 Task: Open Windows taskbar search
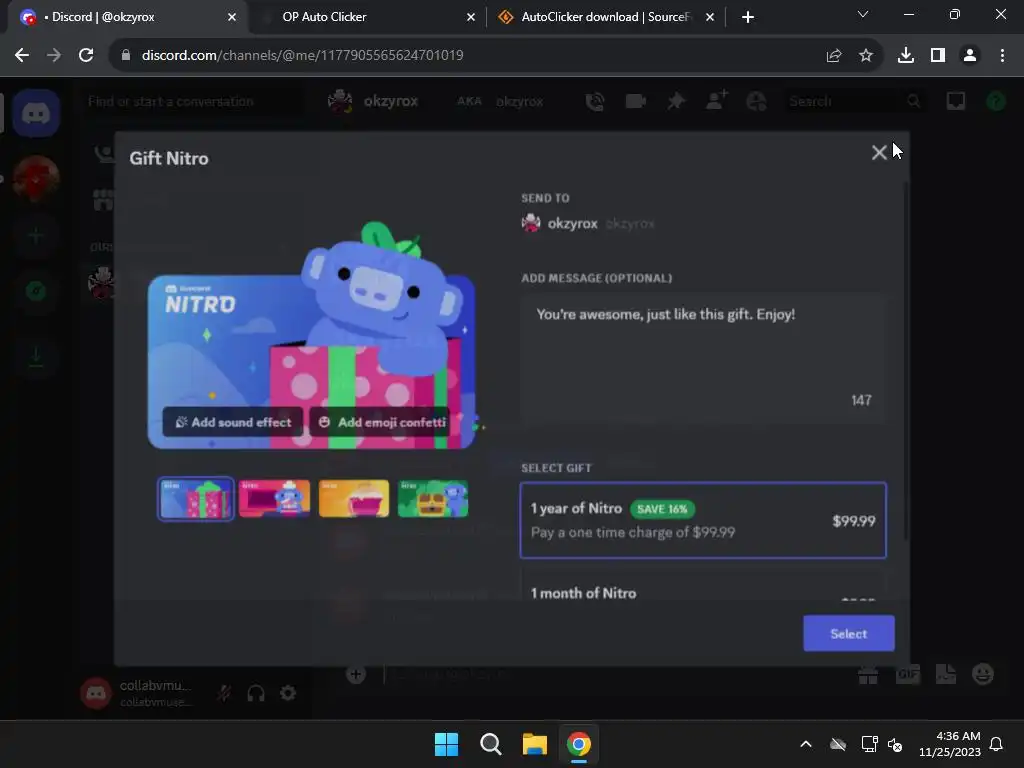tap(490, 744)
